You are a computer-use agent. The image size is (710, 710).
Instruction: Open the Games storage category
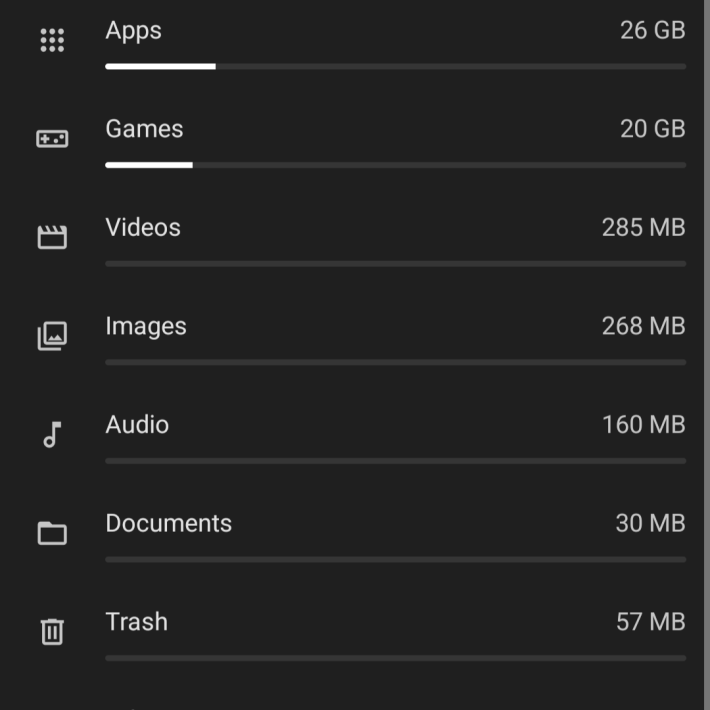coord(355,143)
